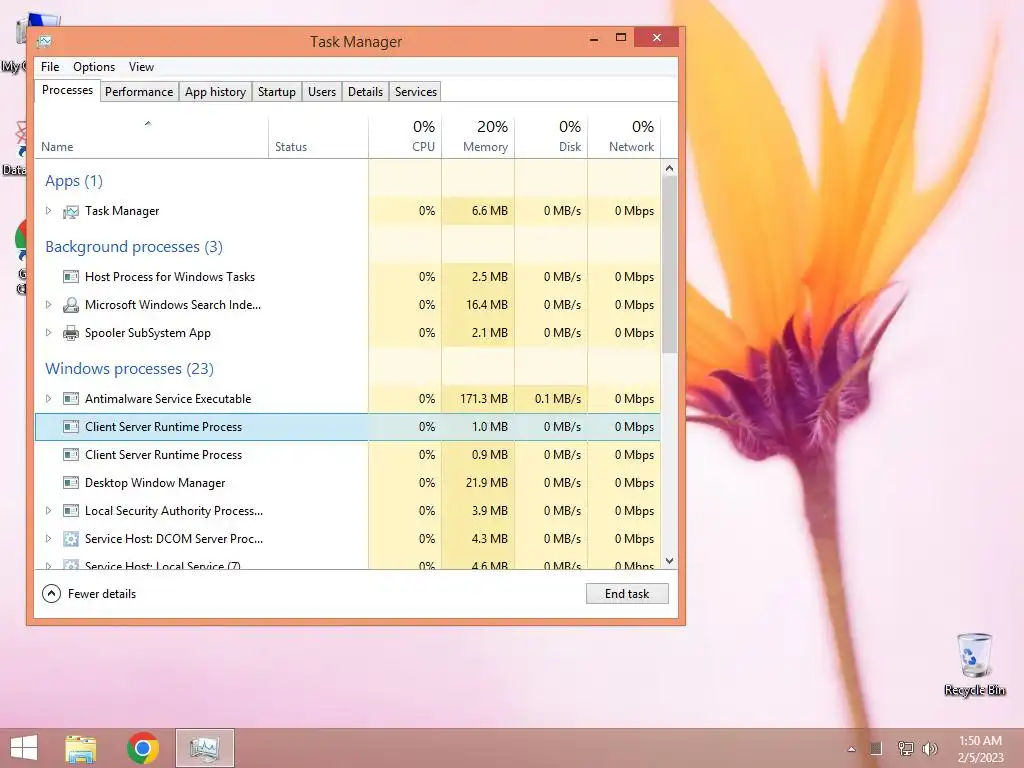Click the highlighted Client Server Runtime Process icon
Image resolution: width=1024 pixels, height=768 pixels.
click(x=71, y=426)
